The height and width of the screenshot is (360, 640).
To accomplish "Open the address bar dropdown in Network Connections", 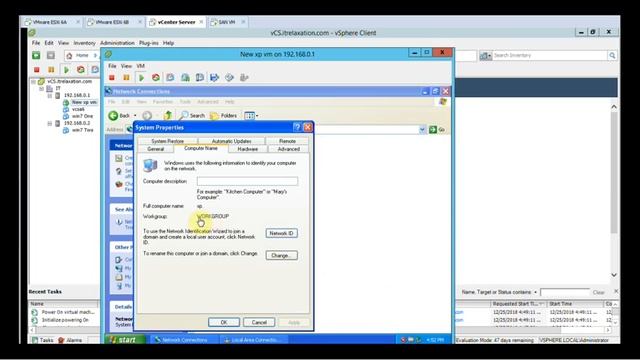I will pos(422,129).
